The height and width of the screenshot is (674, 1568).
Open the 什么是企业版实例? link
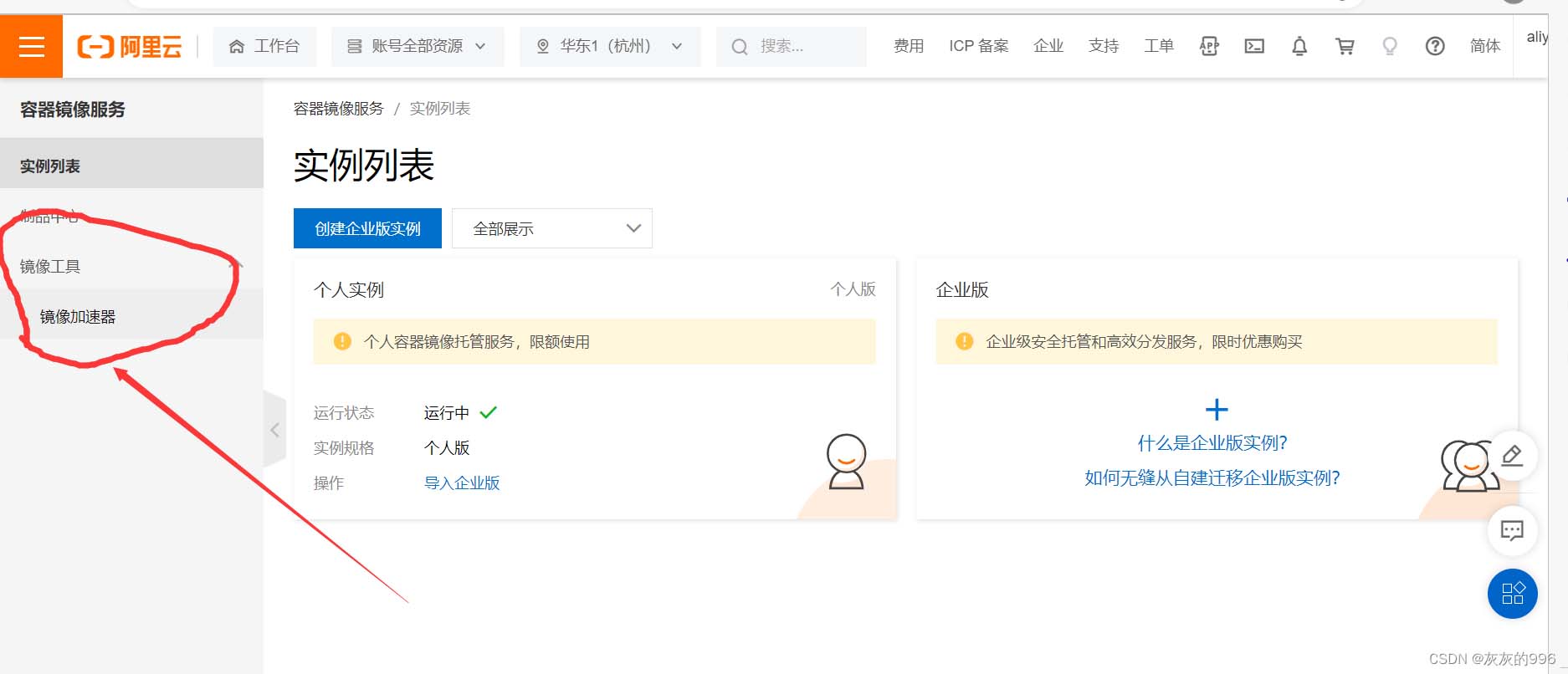point(1212,442)
